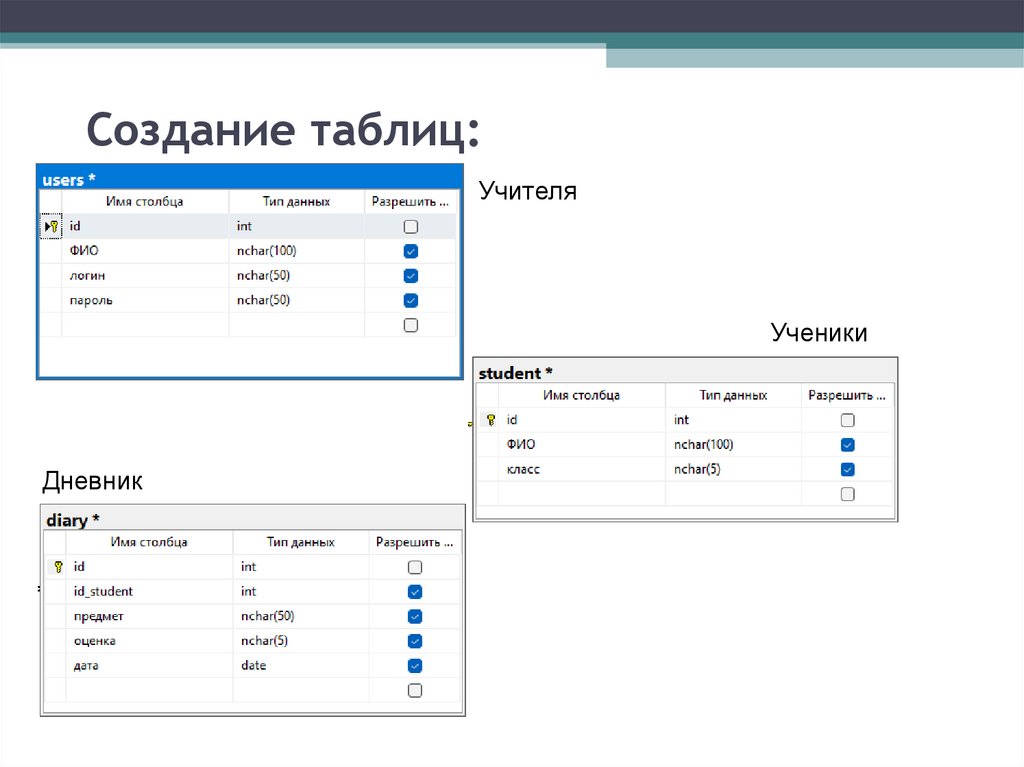This screenshot has width=1024, height=767.
Task: Select the пароль column name cell
Action: 145,301
